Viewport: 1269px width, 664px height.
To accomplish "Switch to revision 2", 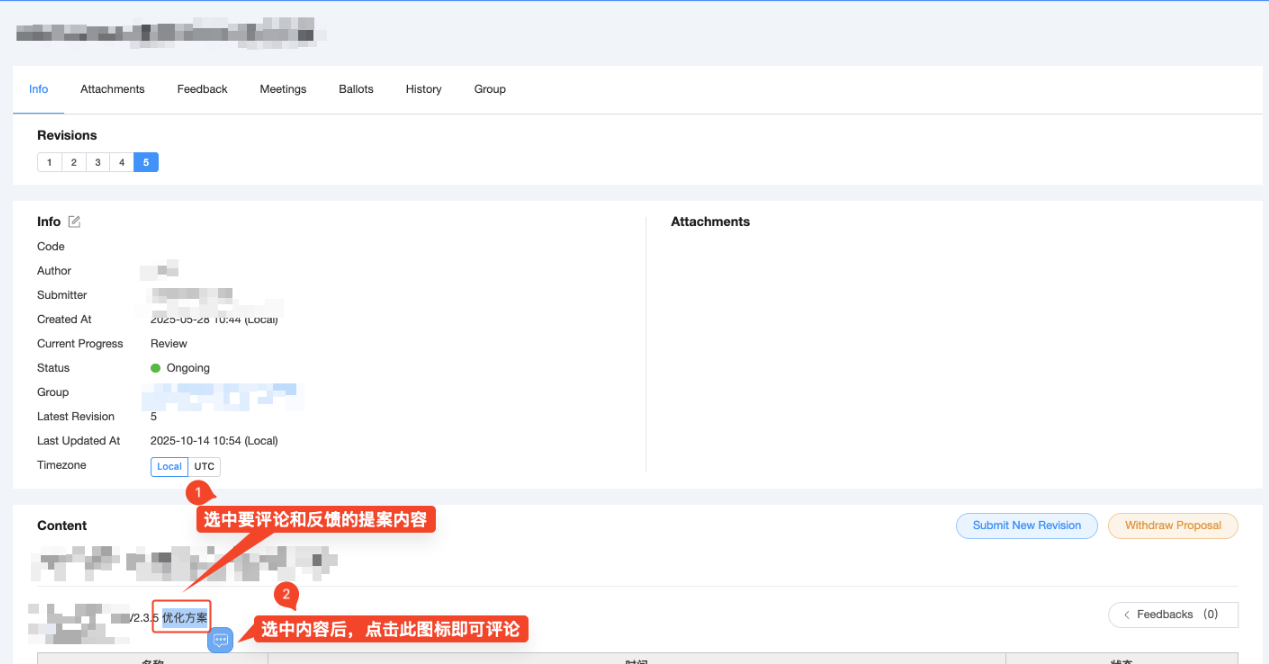I will tap(73, 162).
